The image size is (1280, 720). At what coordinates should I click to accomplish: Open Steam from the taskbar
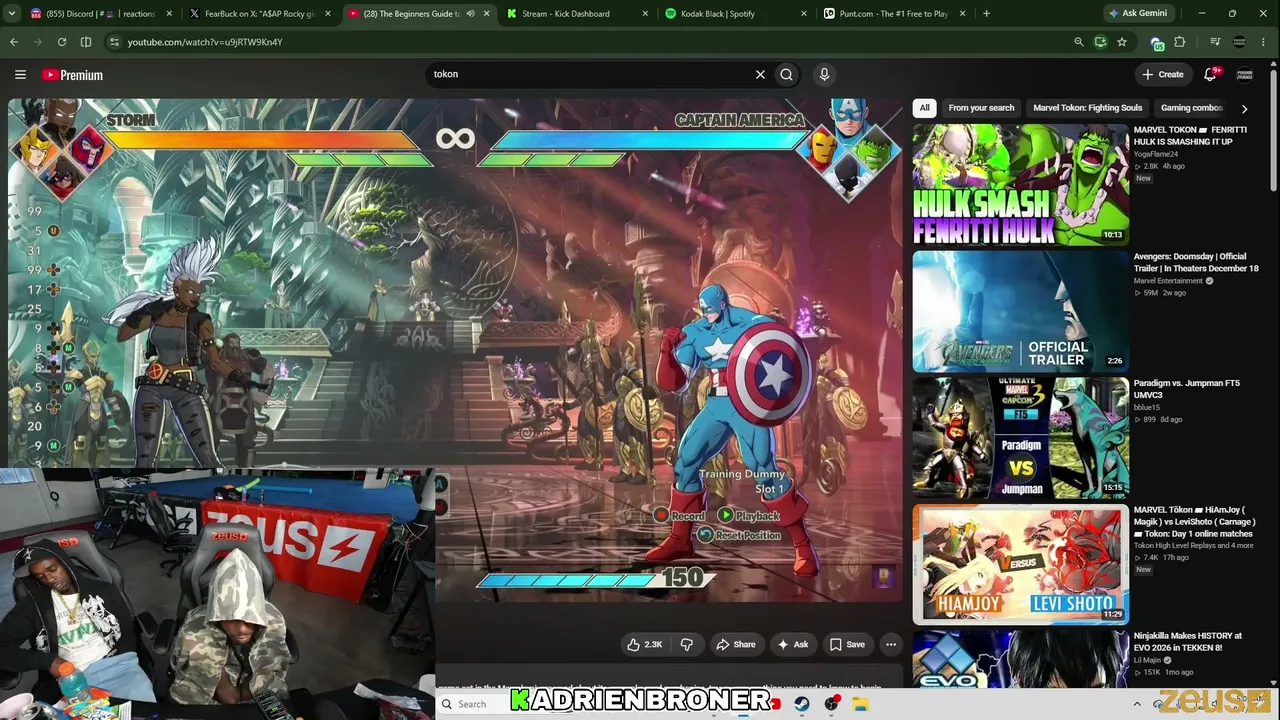[802, 704]
